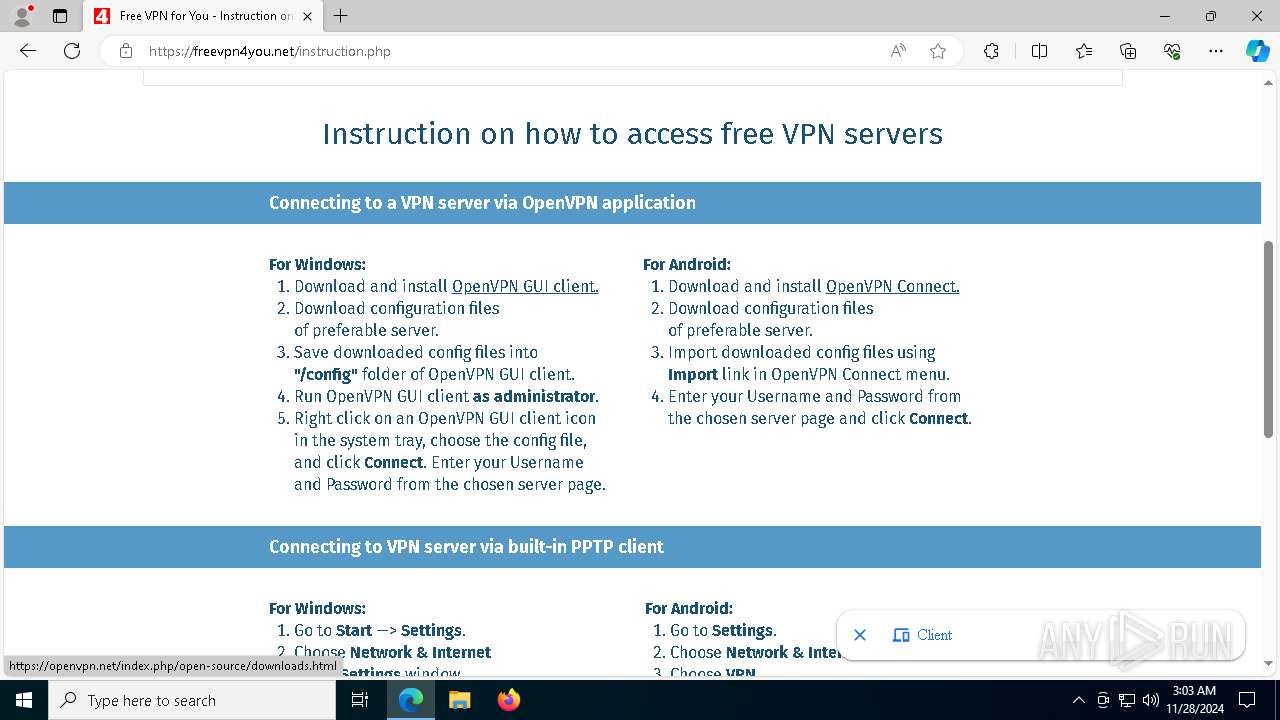The image size is (1280, 720).
Task: Open browser Extensions icon
Action: click(991, 51)
